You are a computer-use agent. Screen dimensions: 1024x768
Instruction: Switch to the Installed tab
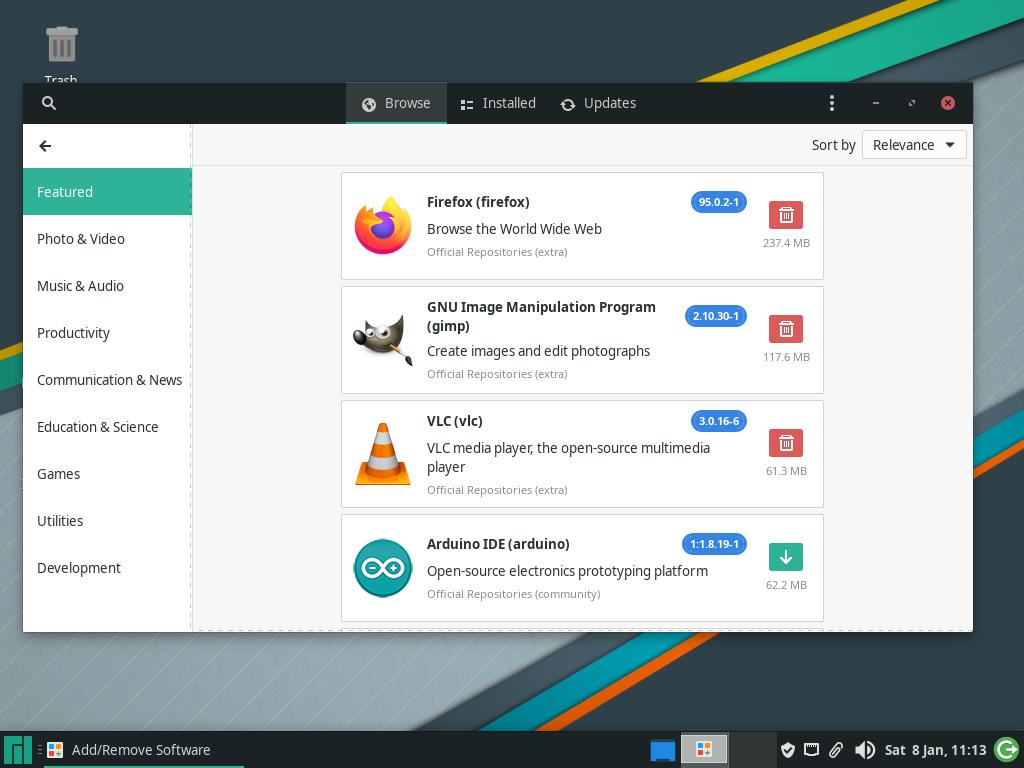[498, 103]
